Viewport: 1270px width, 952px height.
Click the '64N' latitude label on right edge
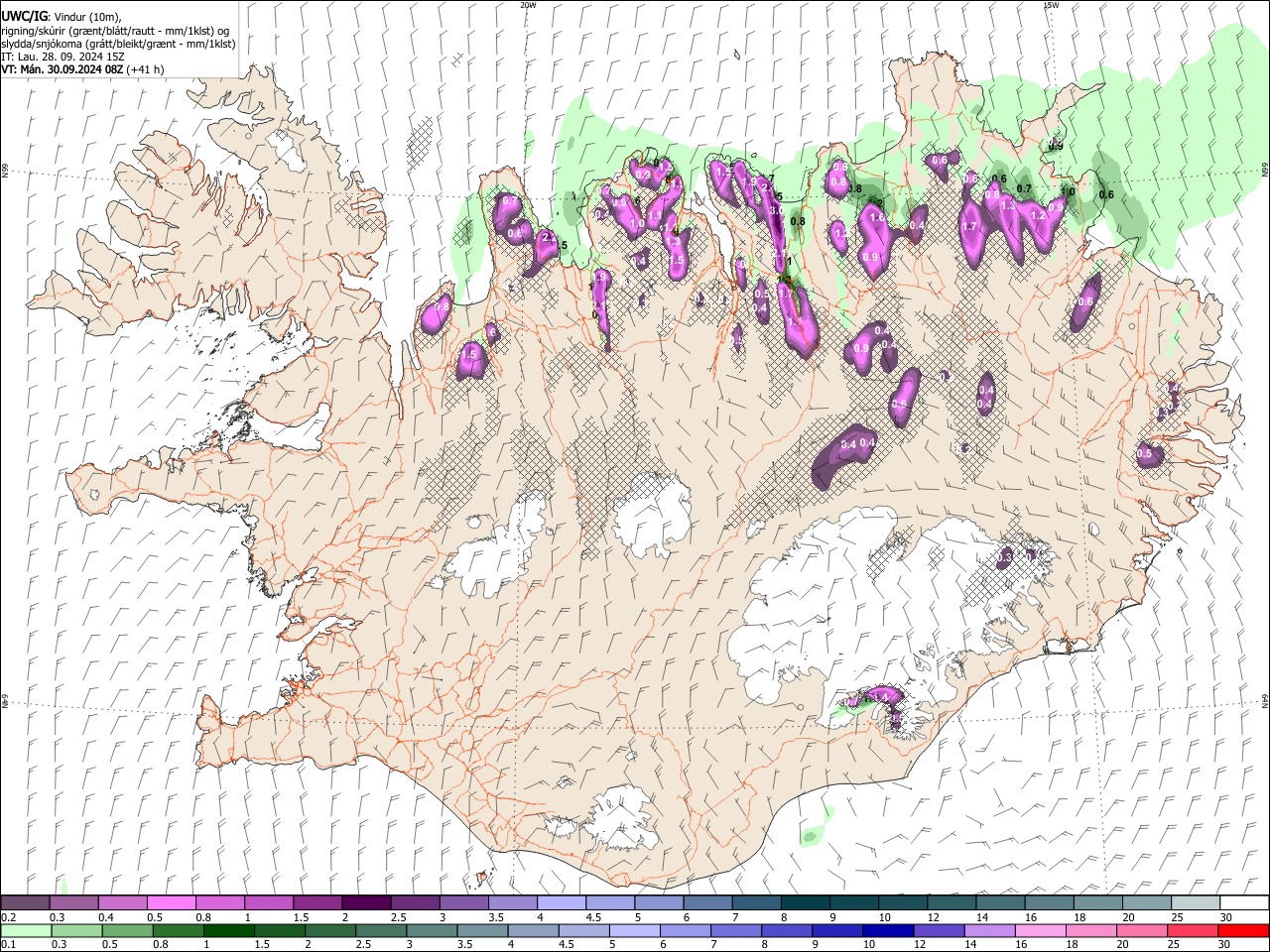[1265, 701]
